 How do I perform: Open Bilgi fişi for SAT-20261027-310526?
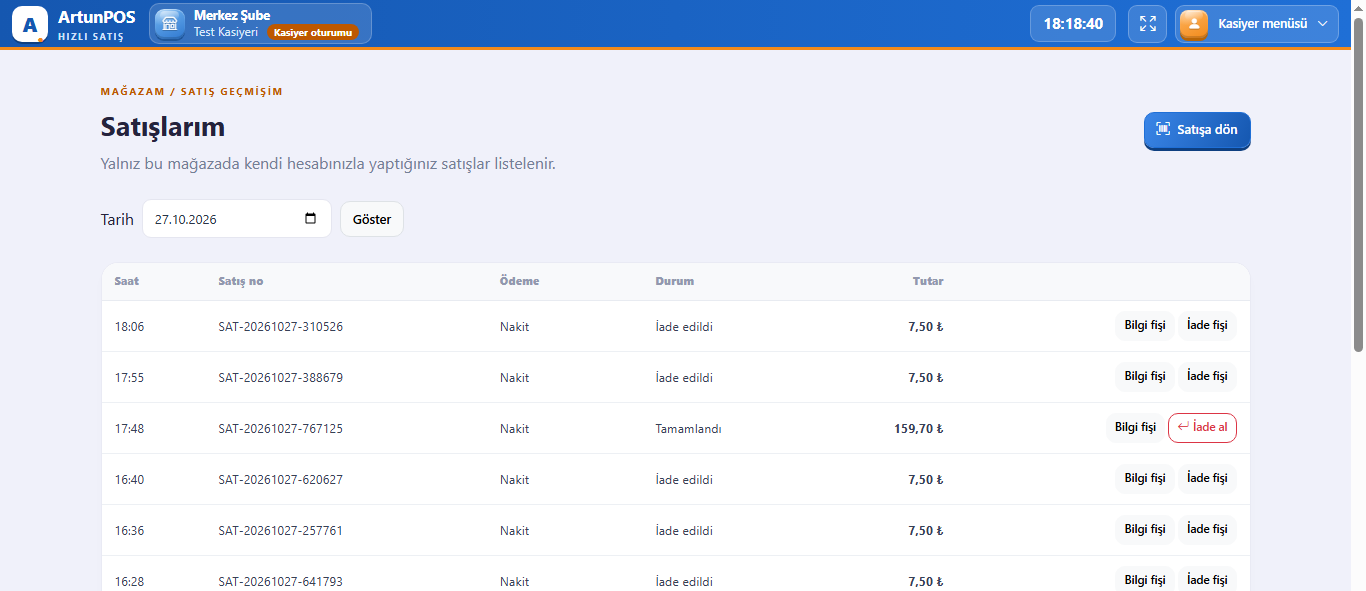coord(1145,326)
